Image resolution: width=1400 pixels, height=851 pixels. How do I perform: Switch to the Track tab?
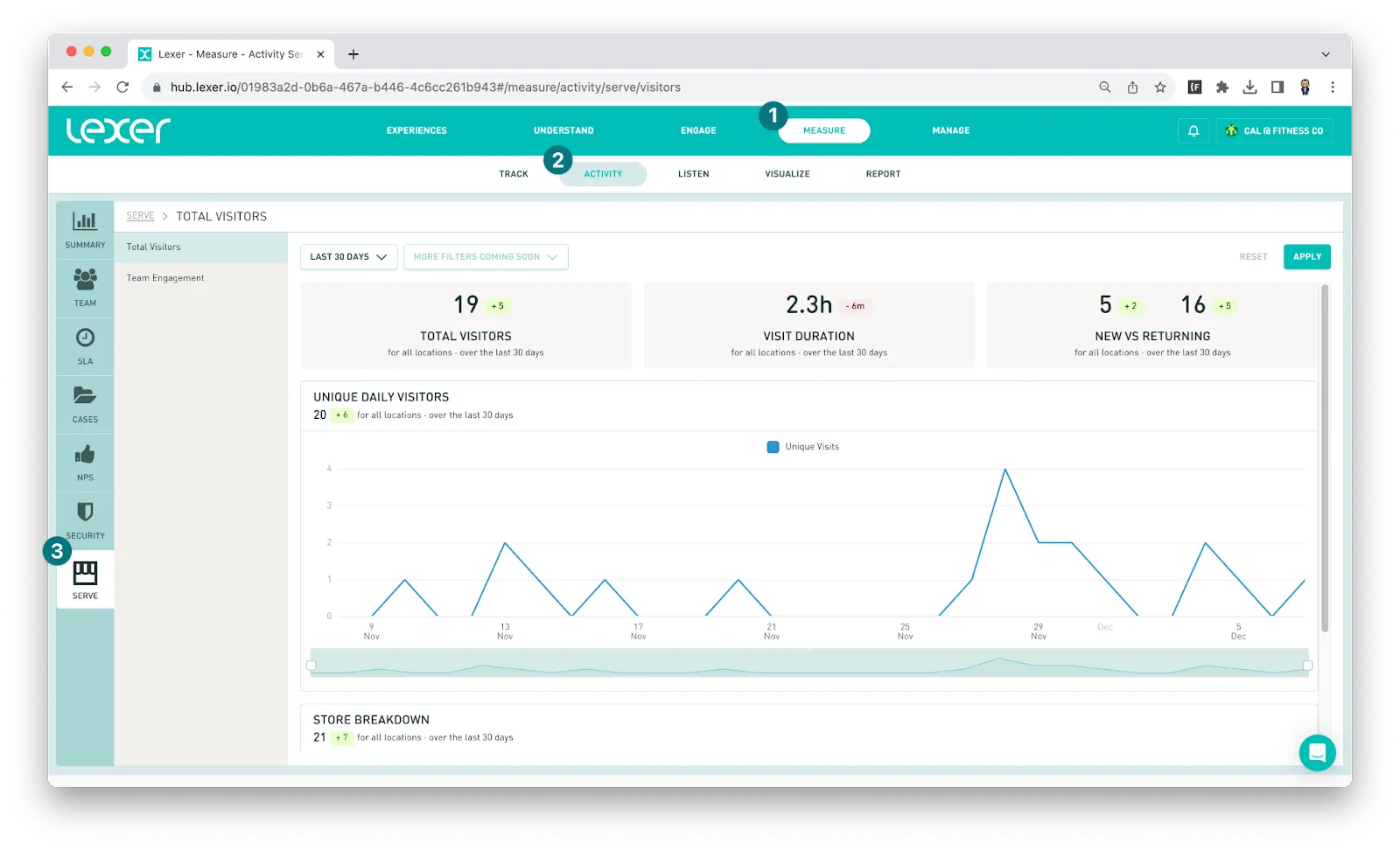pyautogui.click(x=514, y=174)
